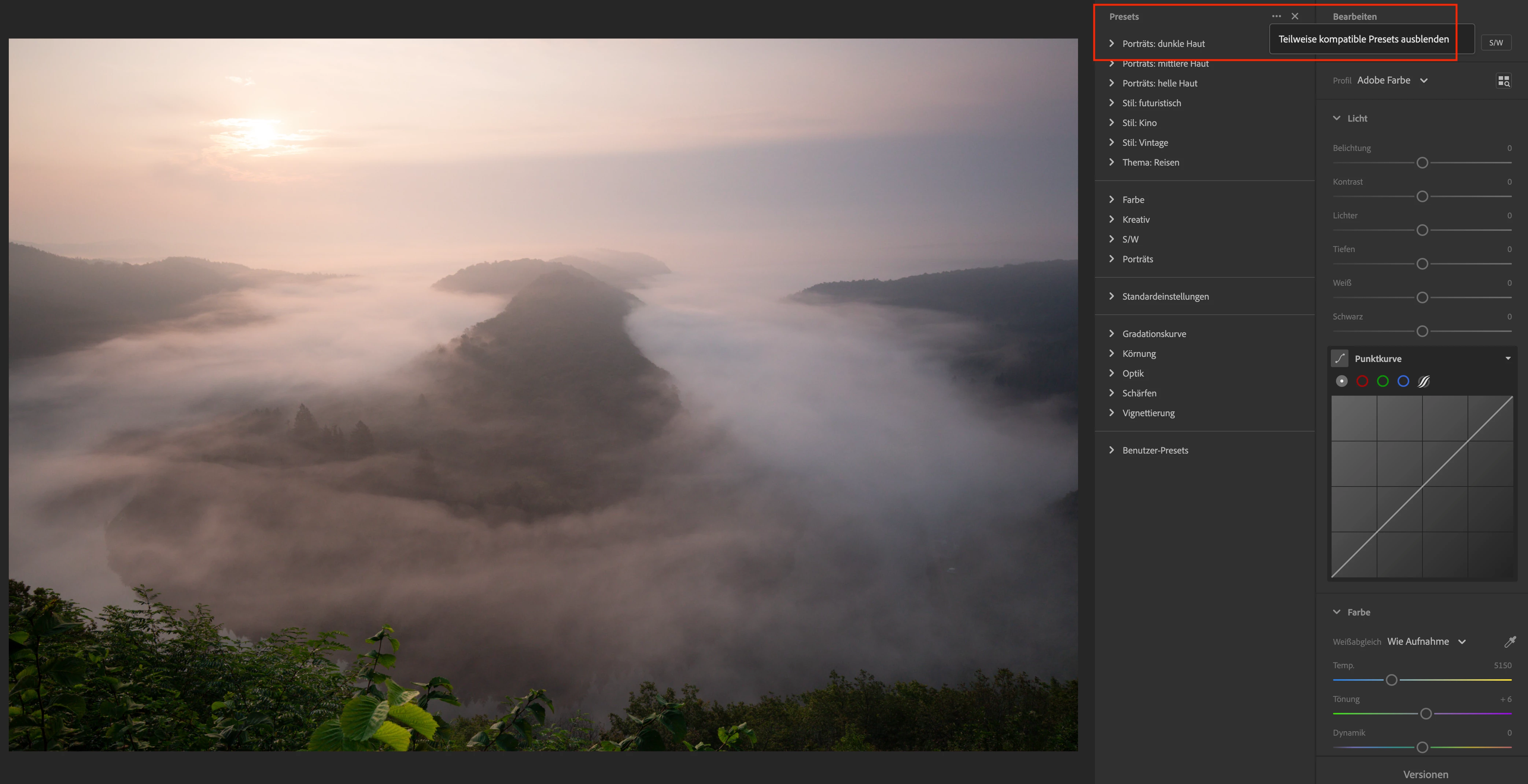Image resolution: width=1528 pixels, height=784 pixels.
Task: Select the green channel curve
Action: [x=1383, y=381]
